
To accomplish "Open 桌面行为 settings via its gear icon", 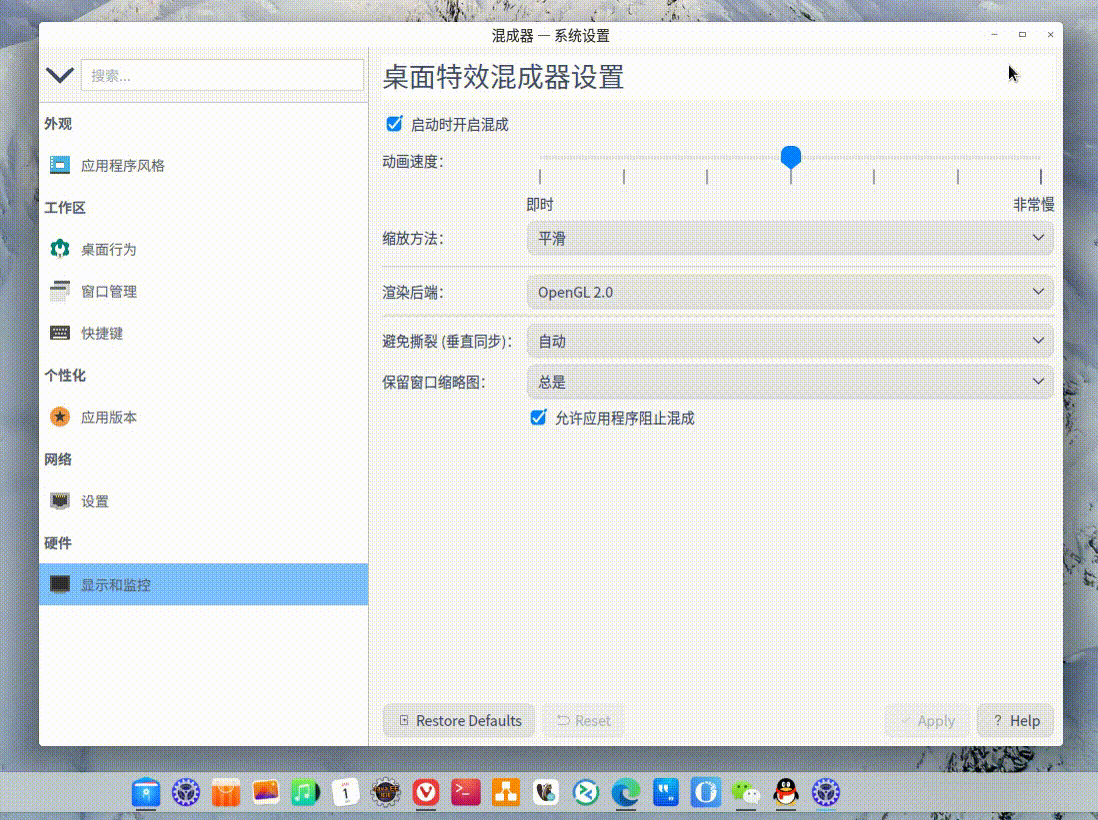I will tap(60, 250).
